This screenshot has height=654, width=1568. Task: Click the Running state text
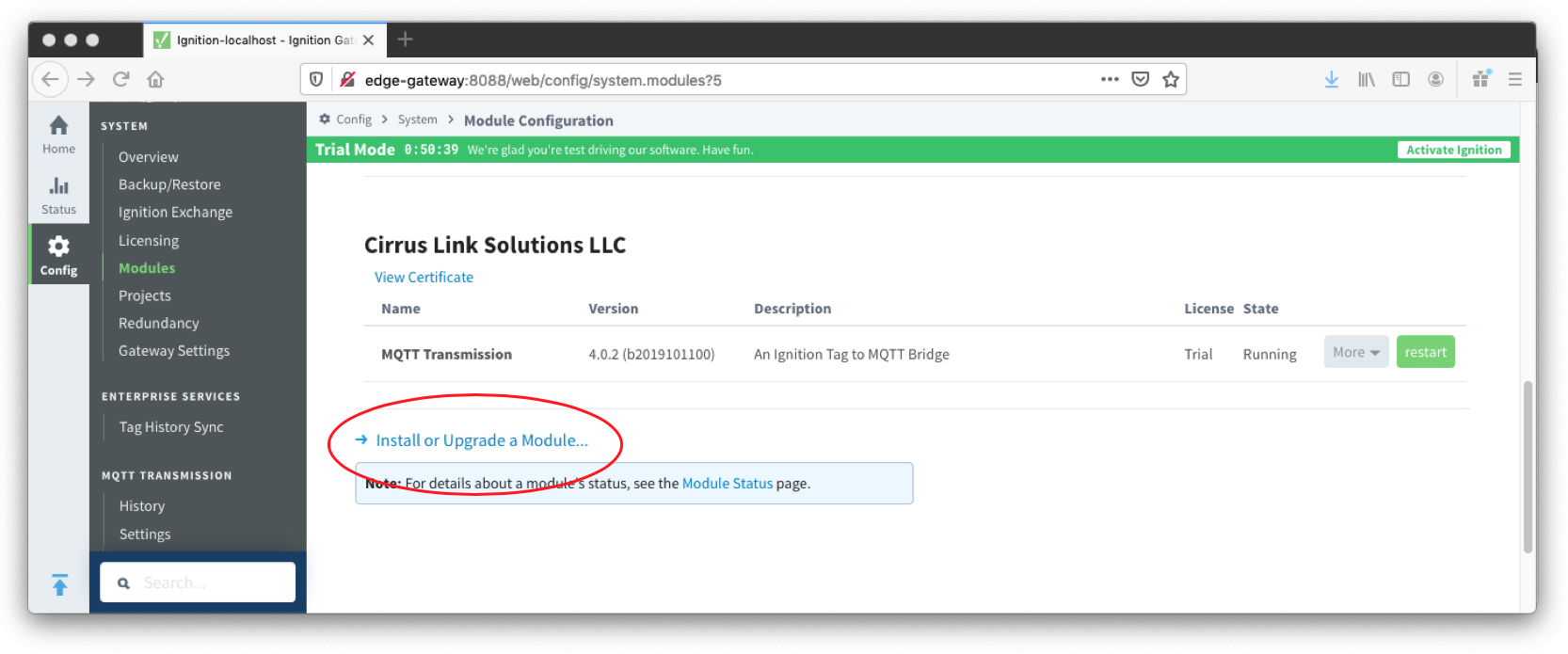[1270, 355]
